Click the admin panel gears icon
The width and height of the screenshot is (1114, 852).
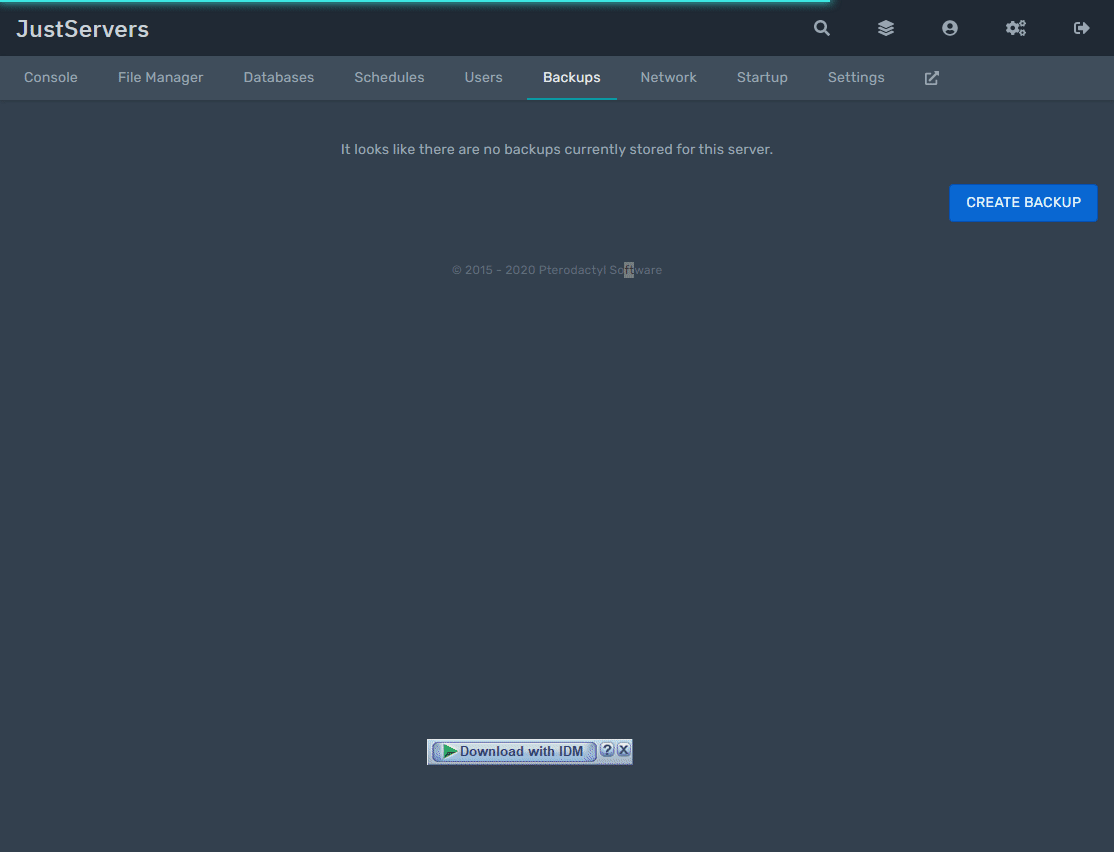1016,28
